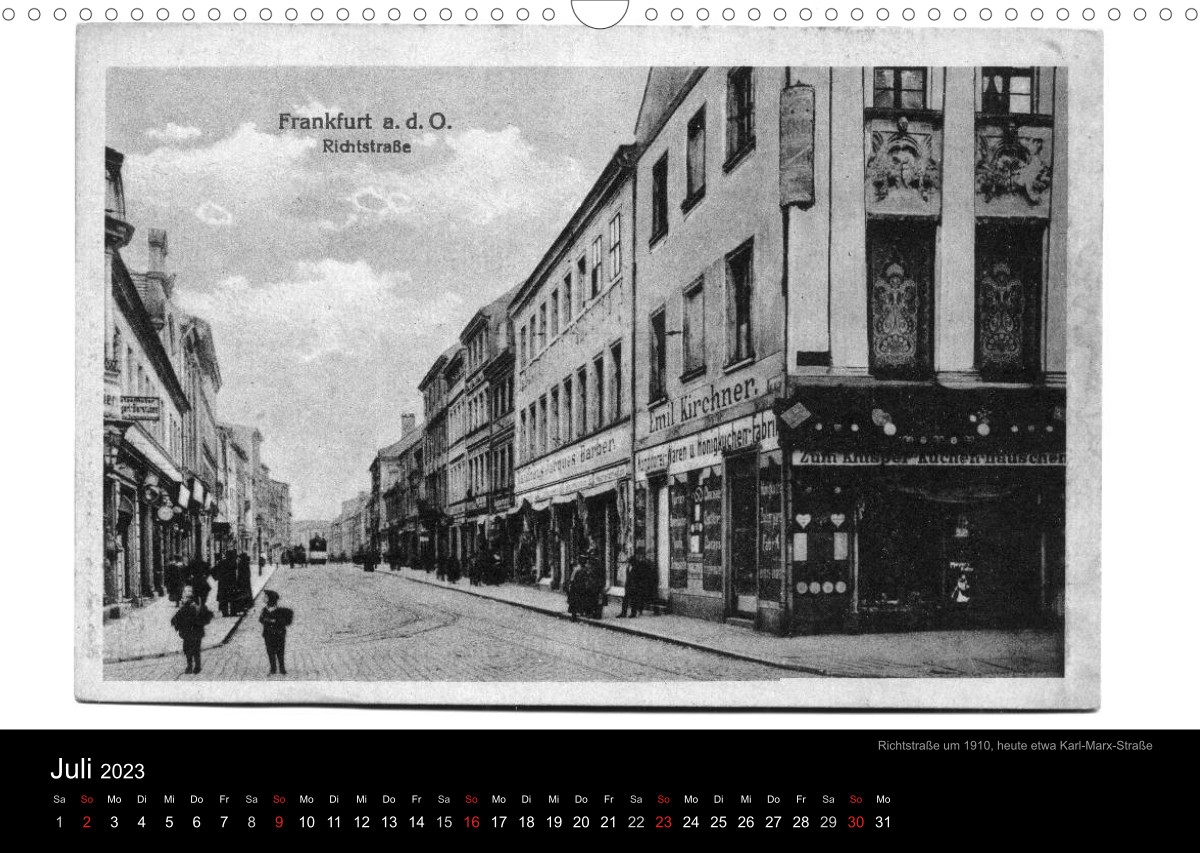The image size is (1200, 853).
Task: Click the year 2023 label
Action: coord(122,771)
